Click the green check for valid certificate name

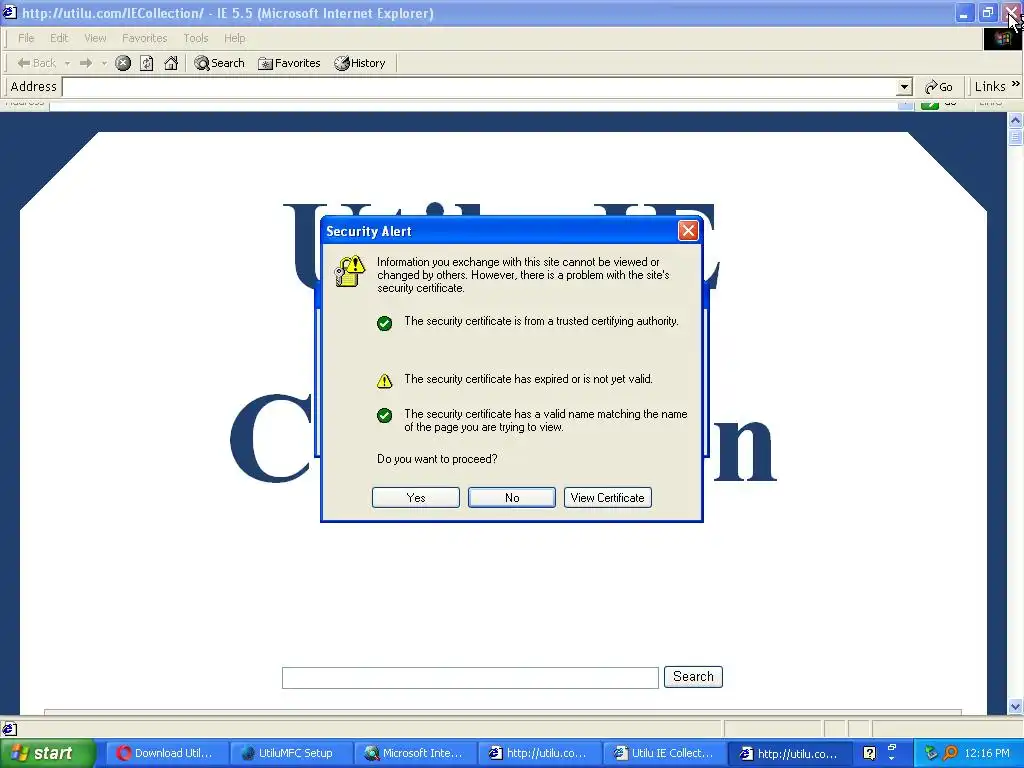tap(385, 415)
